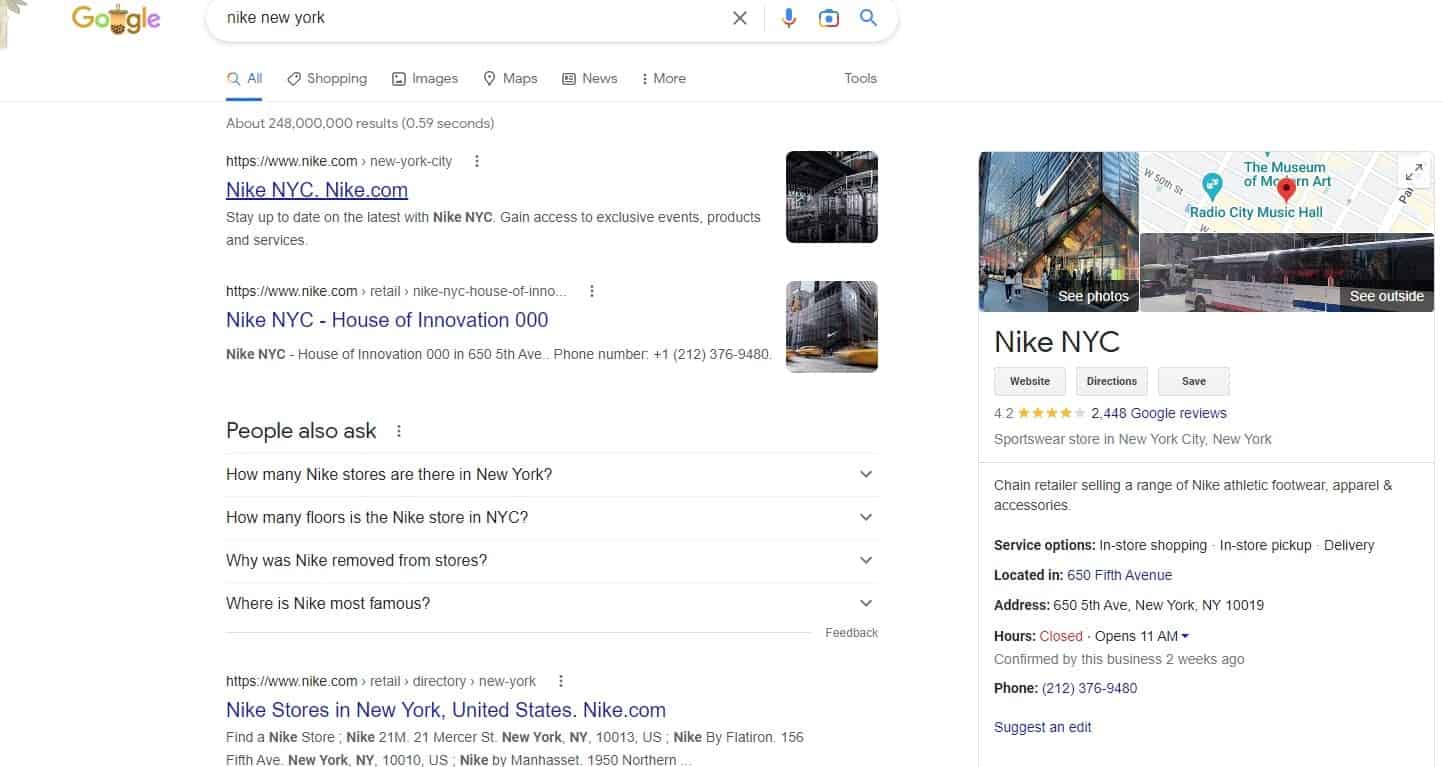Switch to the Shopping tab
Screen dimensions: 1443x767
[x=327, y=78]
